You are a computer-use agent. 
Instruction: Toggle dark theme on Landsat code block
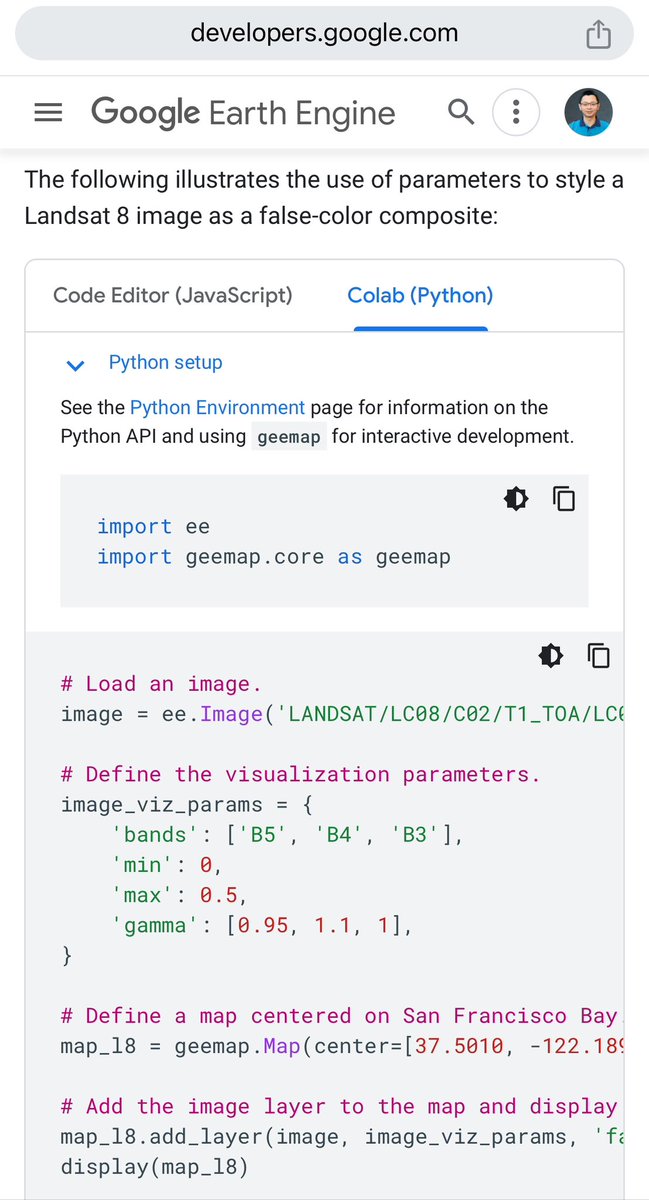tap(550, 655)
